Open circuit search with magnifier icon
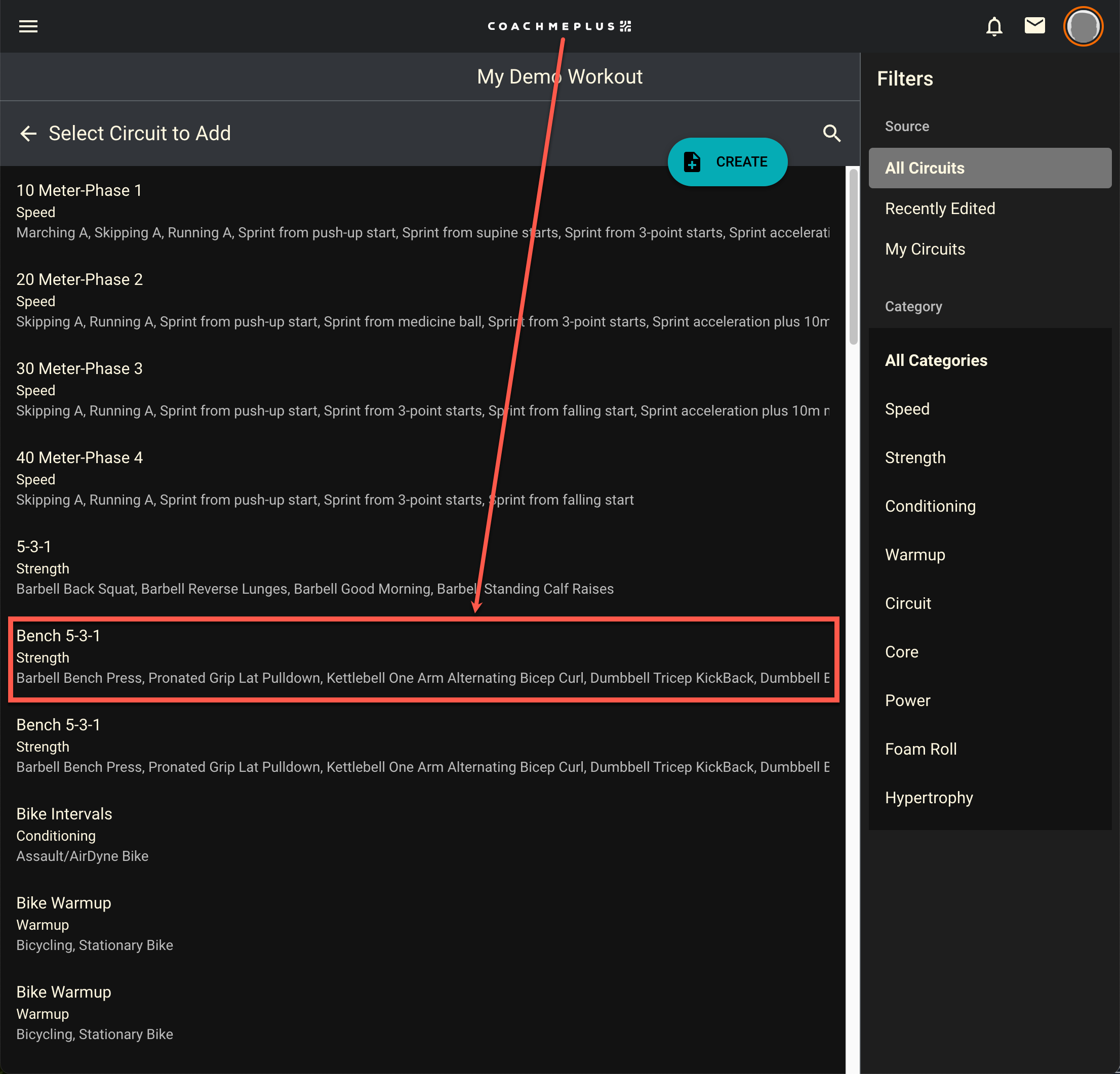1120x1074 pixels. click(831, 134)
